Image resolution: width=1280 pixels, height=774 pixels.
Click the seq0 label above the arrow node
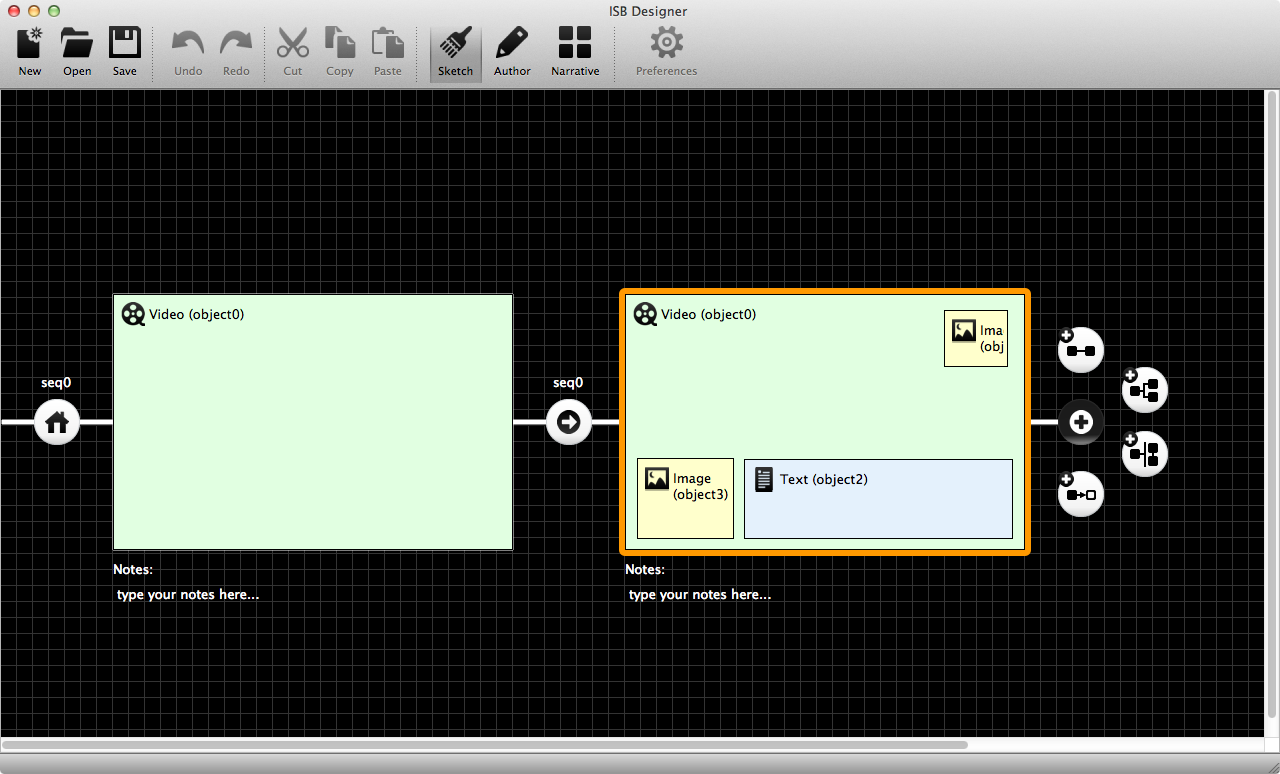pyautogui.click(x=568, y=382)
